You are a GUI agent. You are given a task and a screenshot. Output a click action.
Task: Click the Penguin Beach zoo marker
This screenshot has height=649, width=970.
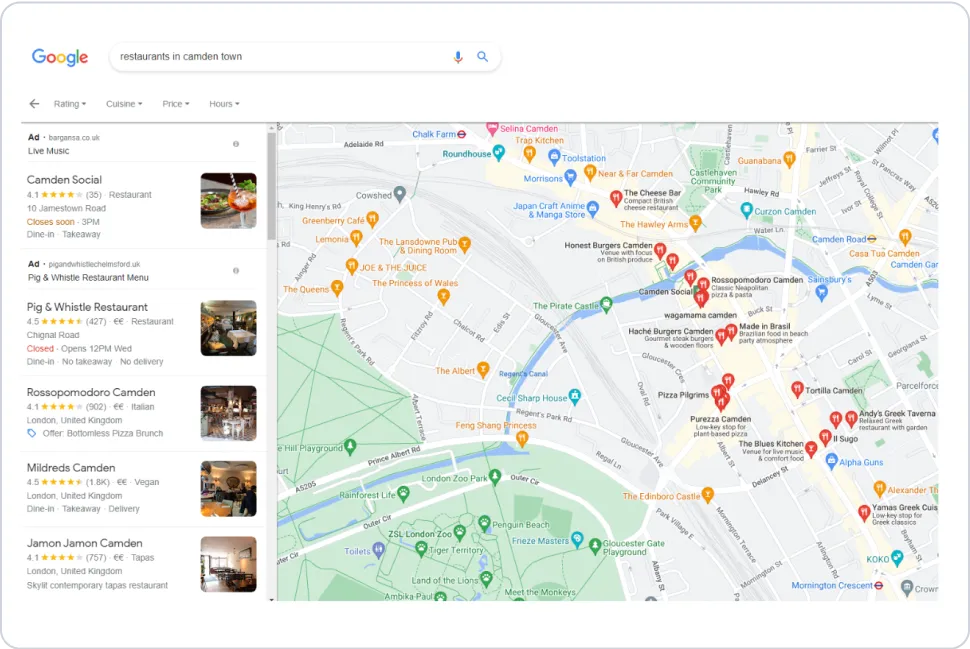[x=484, y=523]
